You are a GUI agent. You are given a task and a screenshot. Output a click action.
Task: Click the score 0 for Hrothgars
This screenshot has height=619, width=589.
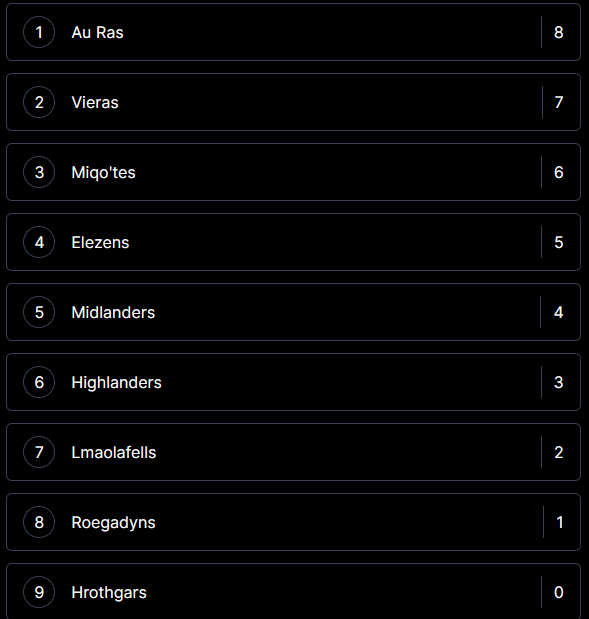[x=559, y=592]
